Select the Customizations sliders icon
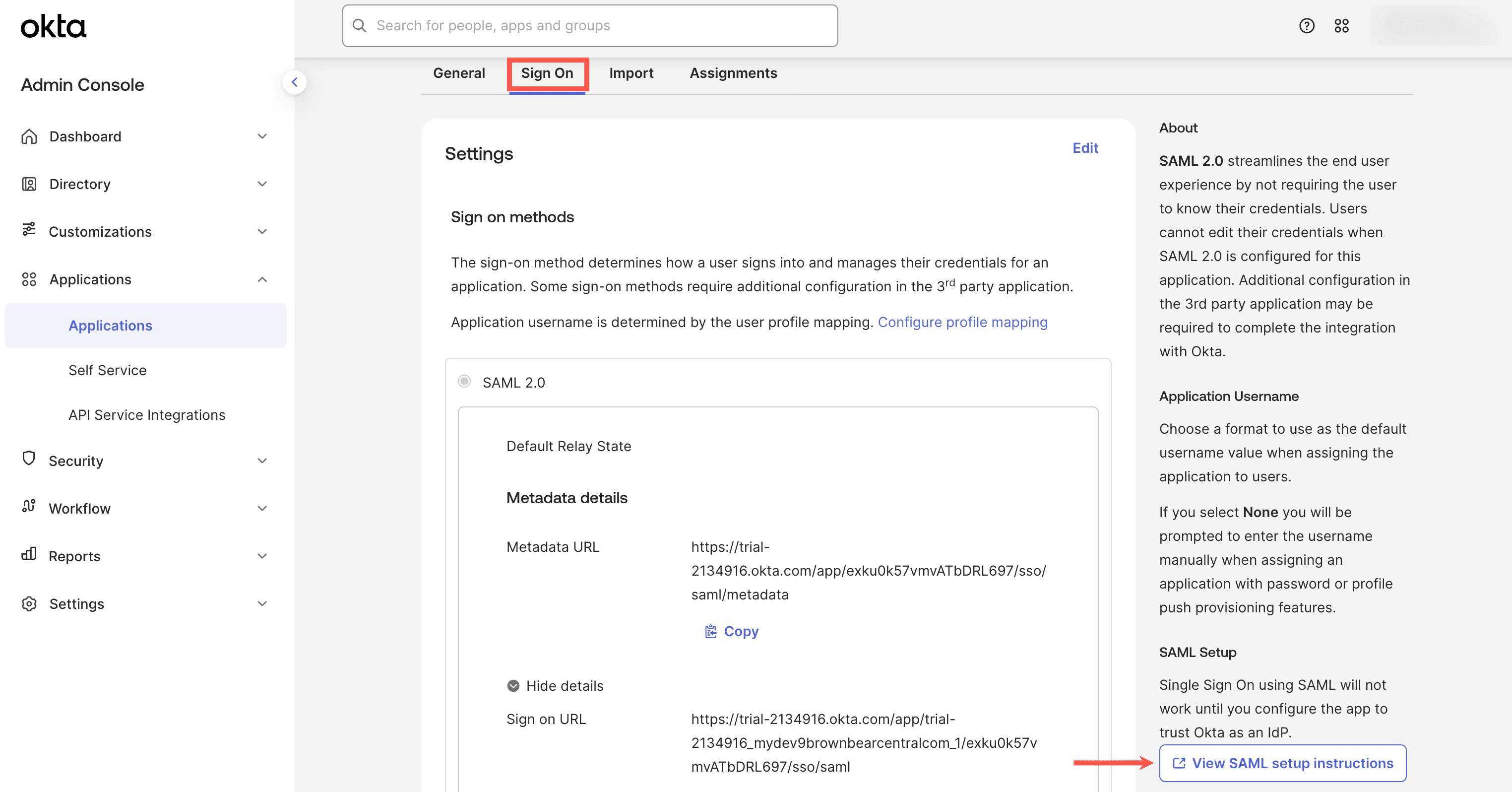Image resolution: width=1512 pixels, height=792 pixels. click(29, 231)
